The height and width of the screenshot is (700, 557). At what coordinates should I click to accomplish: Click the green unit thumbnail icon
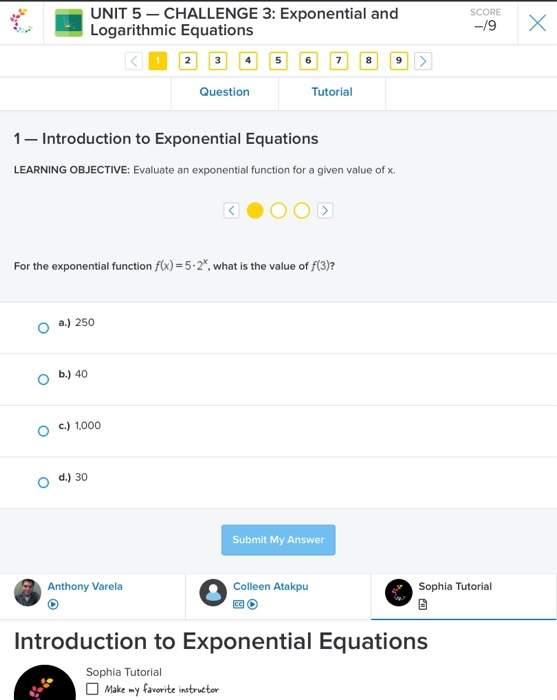(x=69, y=23)
